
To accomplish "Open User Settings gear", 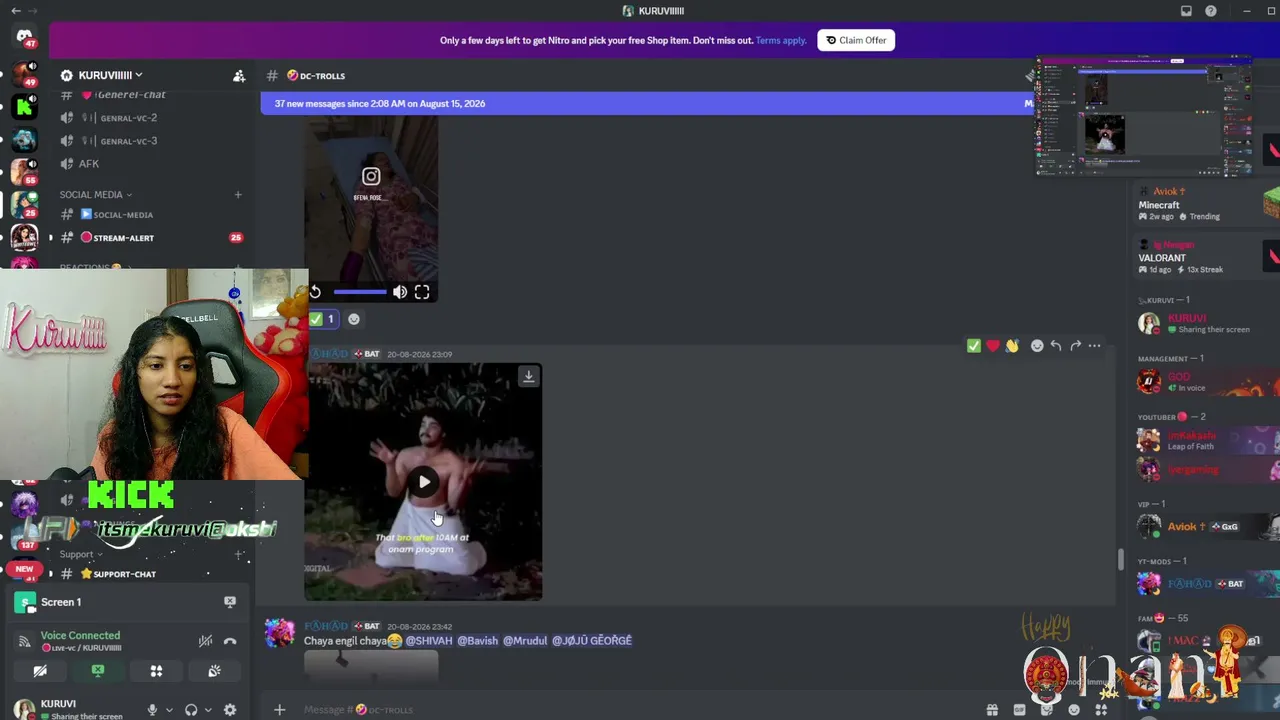I will (230, 710).
